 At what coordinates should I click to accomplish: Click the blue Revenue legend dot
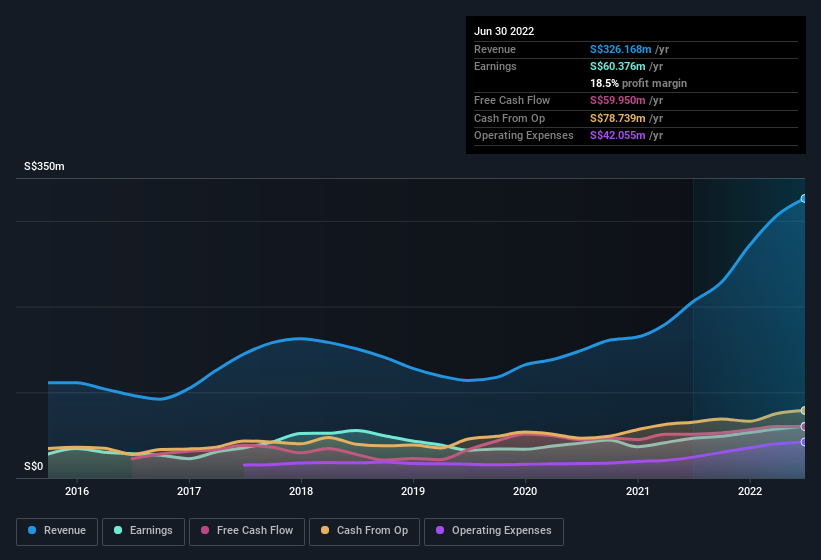tap(32, 530)
